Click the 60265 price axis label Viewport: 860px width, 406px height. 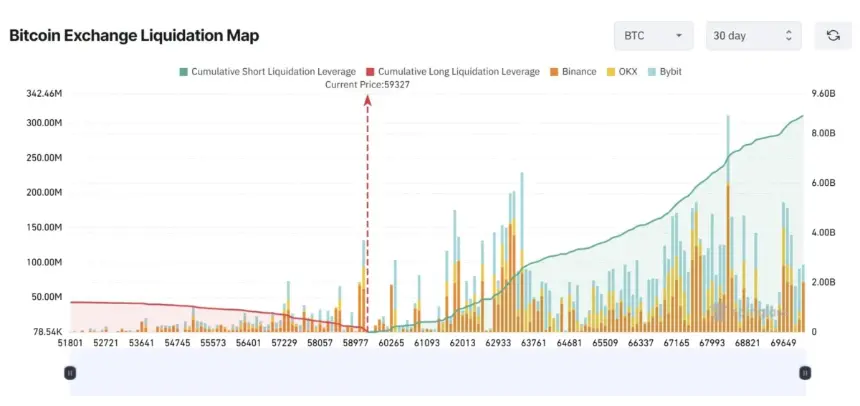(391, 343)
